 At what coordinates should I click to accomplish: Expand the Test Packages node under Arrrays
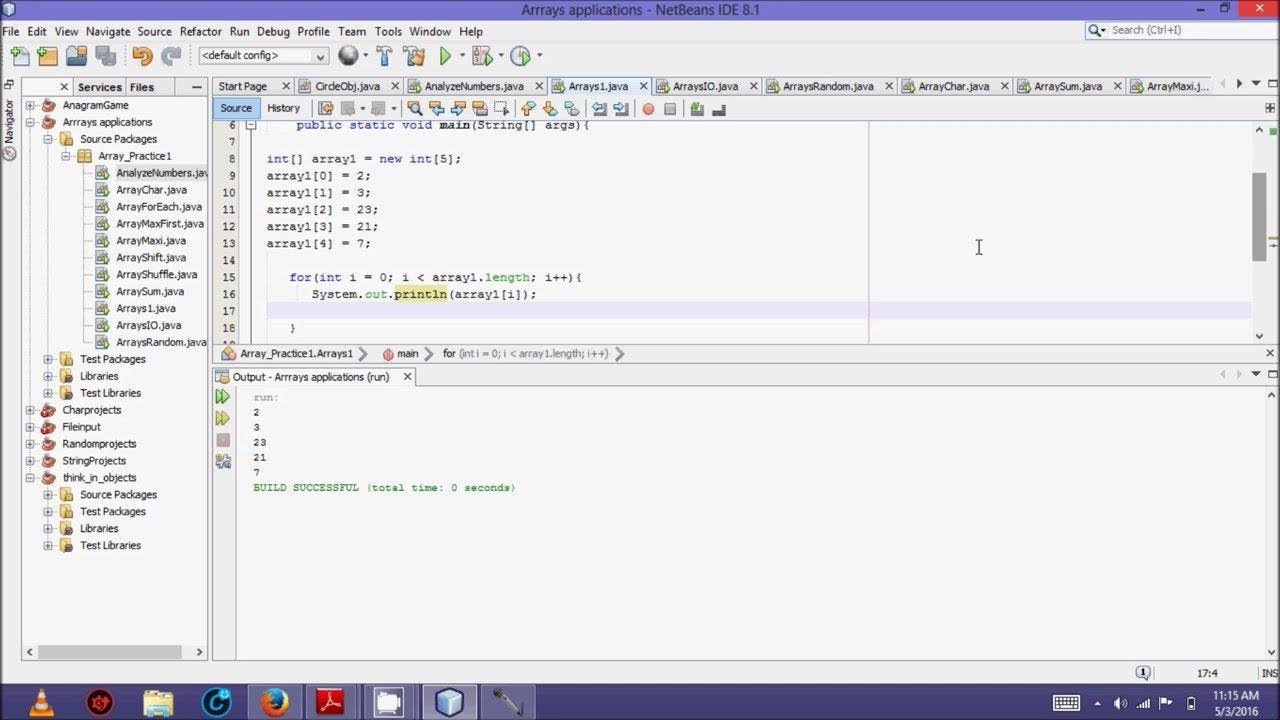coord(48,359)
